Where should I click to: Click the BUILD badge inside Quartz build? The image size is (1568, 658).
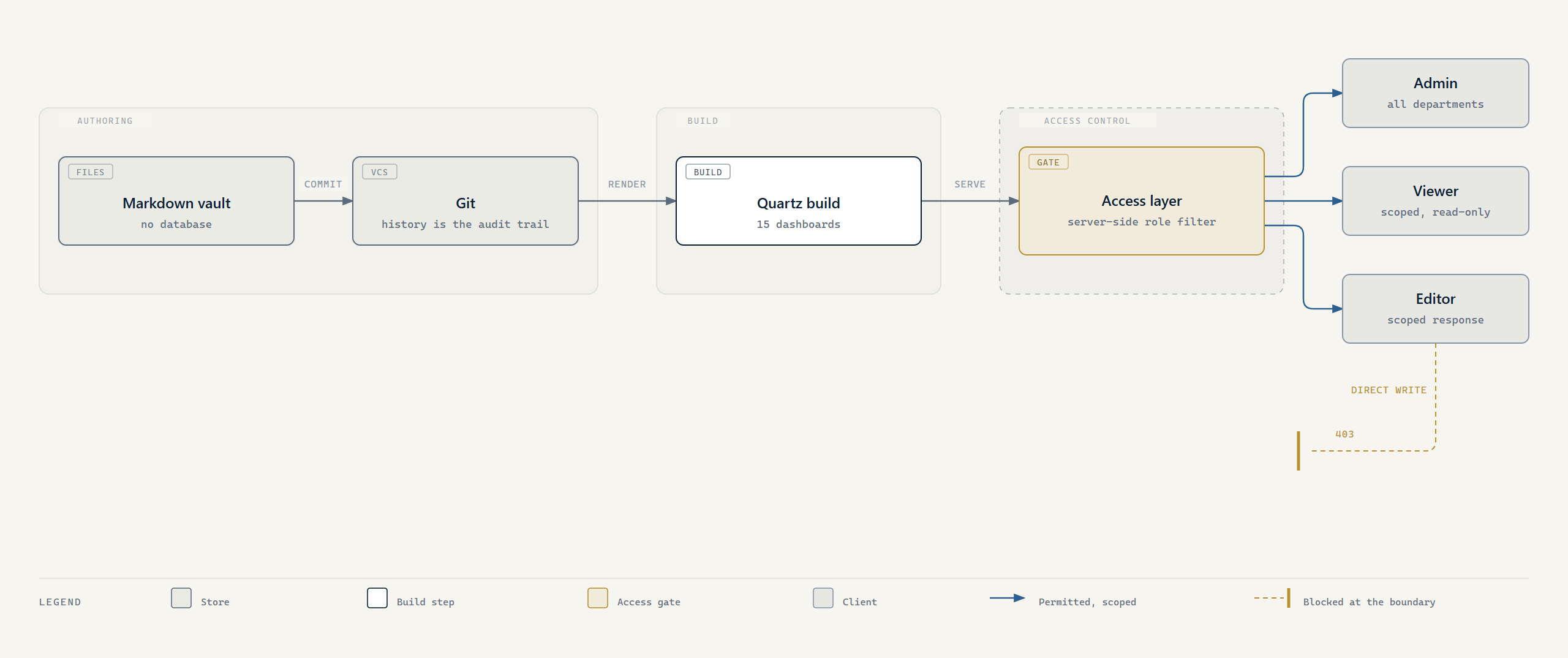pos(708,172)
